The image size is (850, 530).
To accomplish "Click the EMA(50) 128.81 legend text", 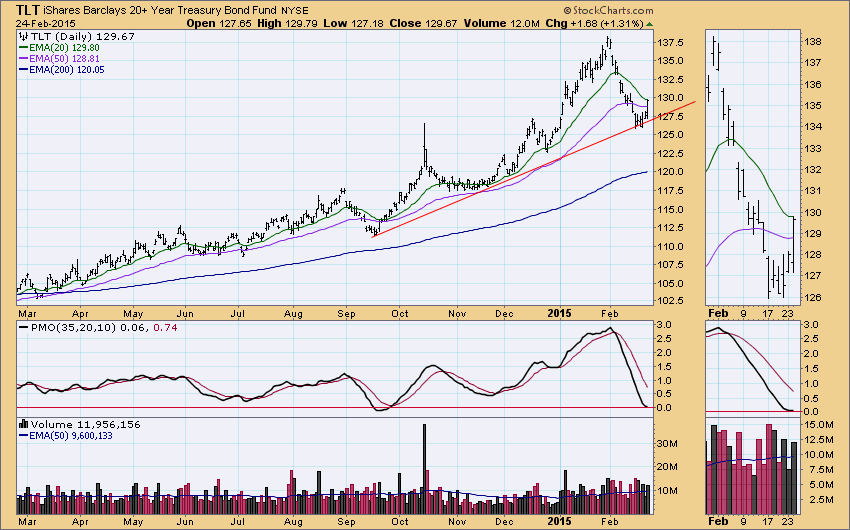I will pyautogui.click(x=64, y=59).
